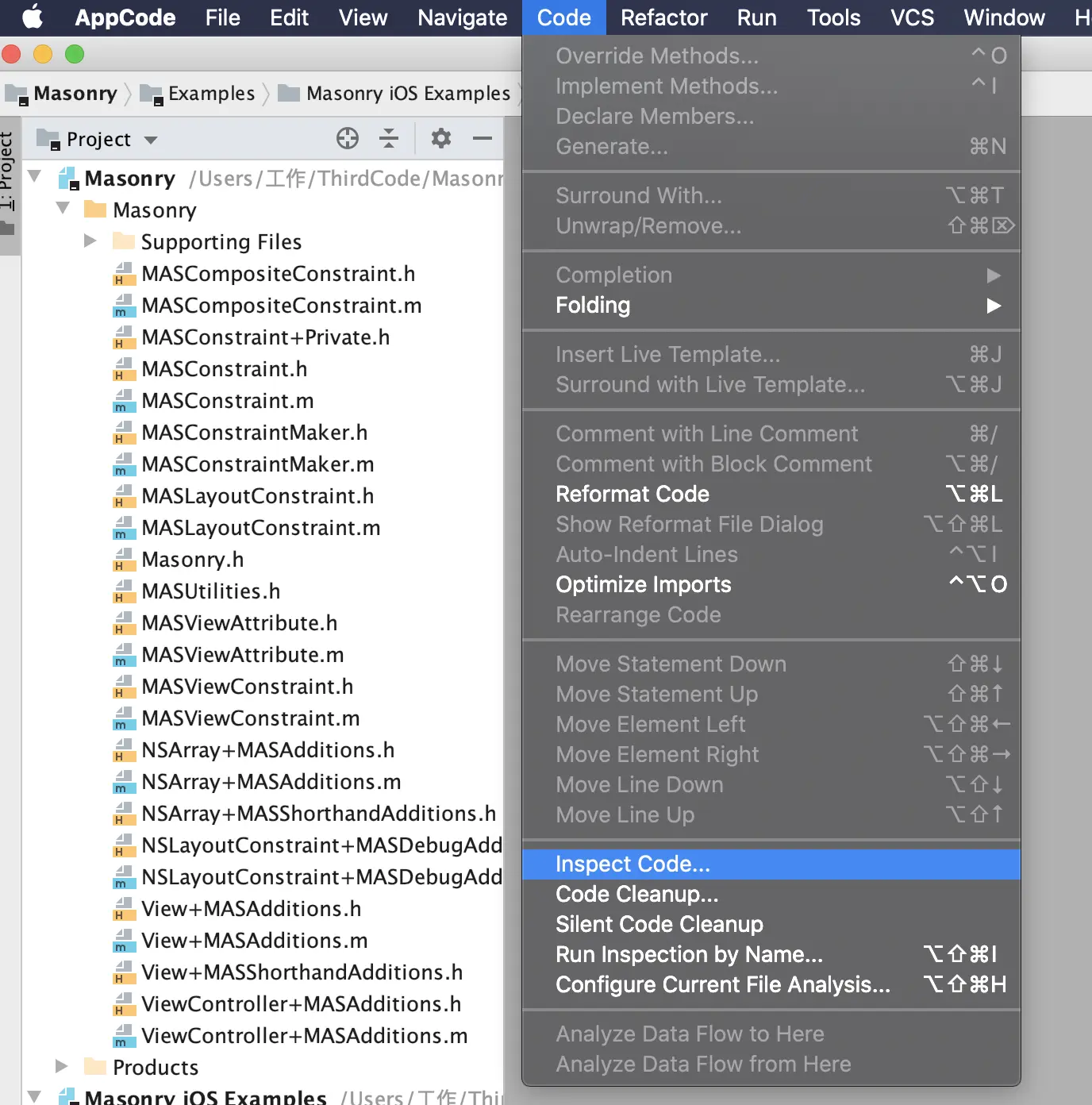Select NSArray+MASShorthandAdditions.h file
Image resolution: width=1092 pixels, height=1105 pixels.
tap(319, 814)
